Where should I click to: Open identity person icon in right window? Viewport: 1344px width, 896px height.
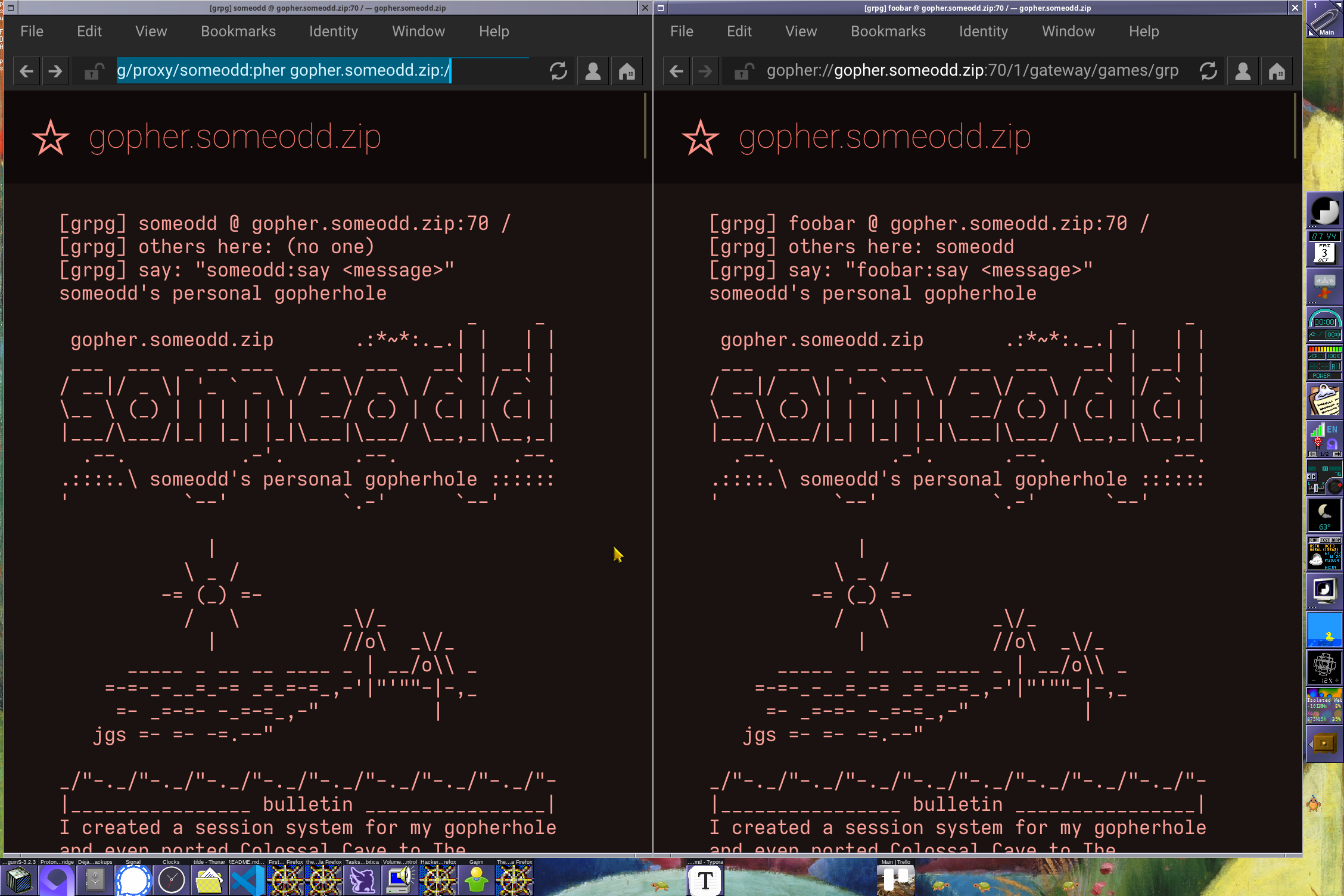pos(1243,71)
